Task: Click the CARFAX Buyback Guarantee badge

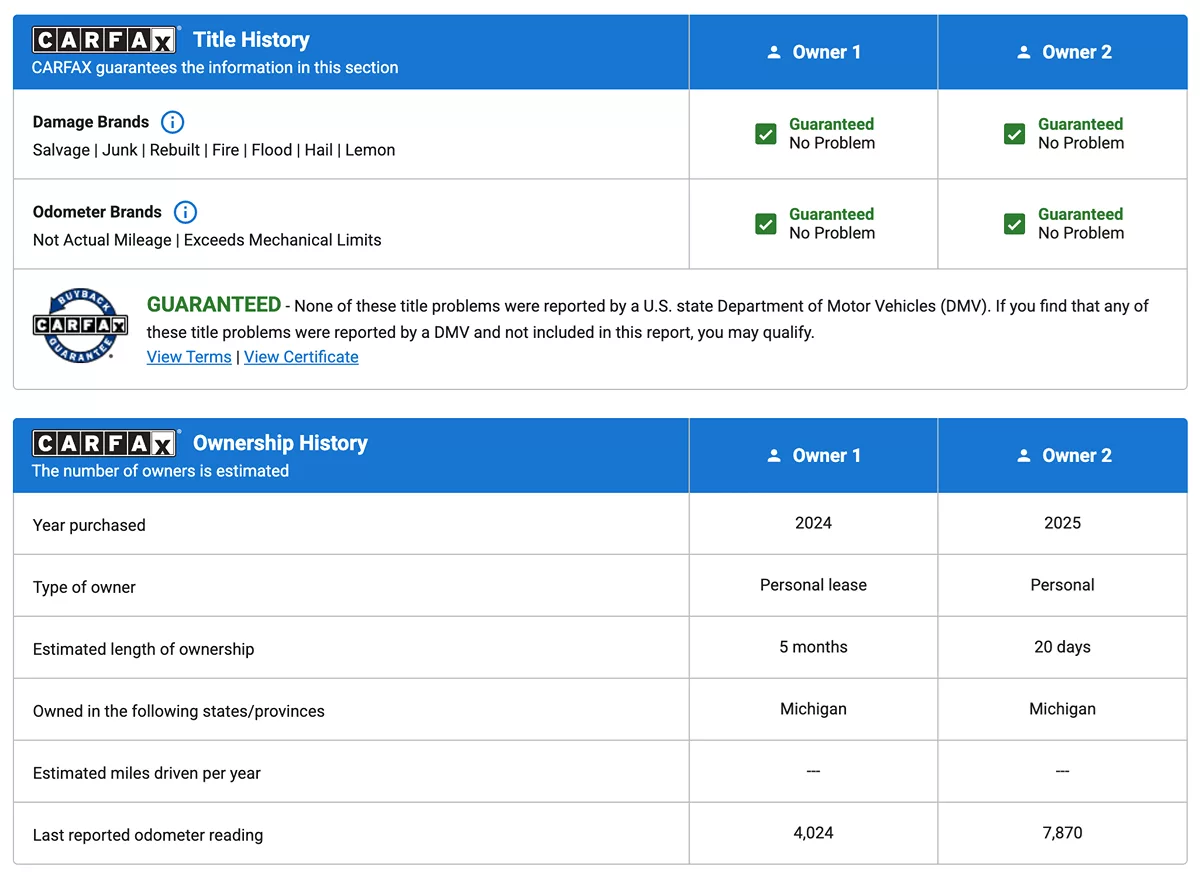Action: pyautogui.click(x=80, y=327)
